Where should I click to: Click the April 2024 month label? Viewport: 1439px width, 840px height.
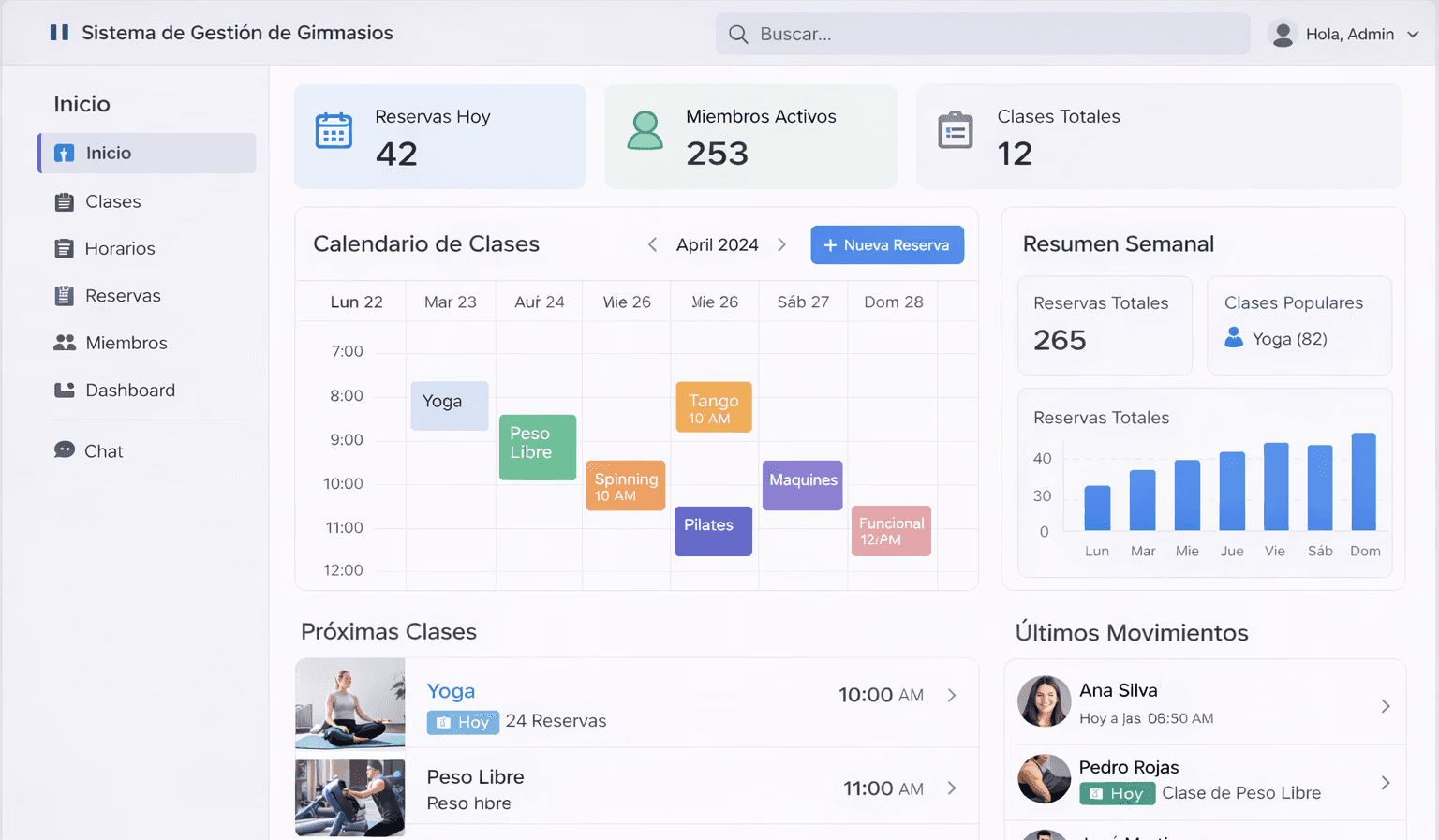(x=718, y=245)
